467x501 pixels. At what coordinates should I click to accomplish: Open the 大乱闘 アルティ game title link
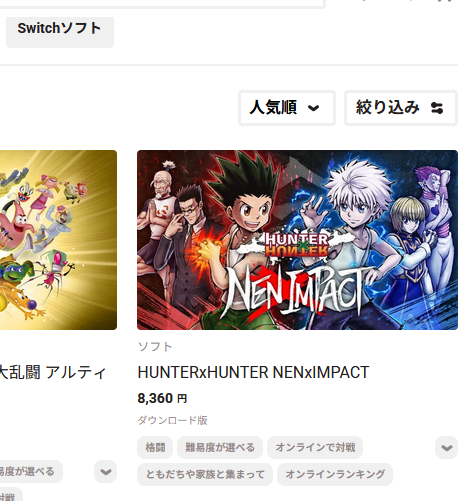pyautogui.click(x=53, y=372)
